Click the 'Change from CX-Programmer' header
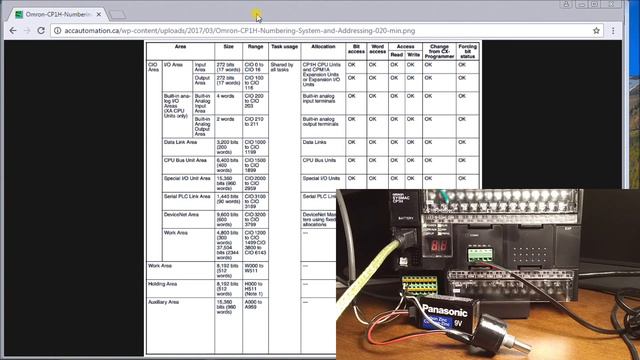 pos(440,51)
